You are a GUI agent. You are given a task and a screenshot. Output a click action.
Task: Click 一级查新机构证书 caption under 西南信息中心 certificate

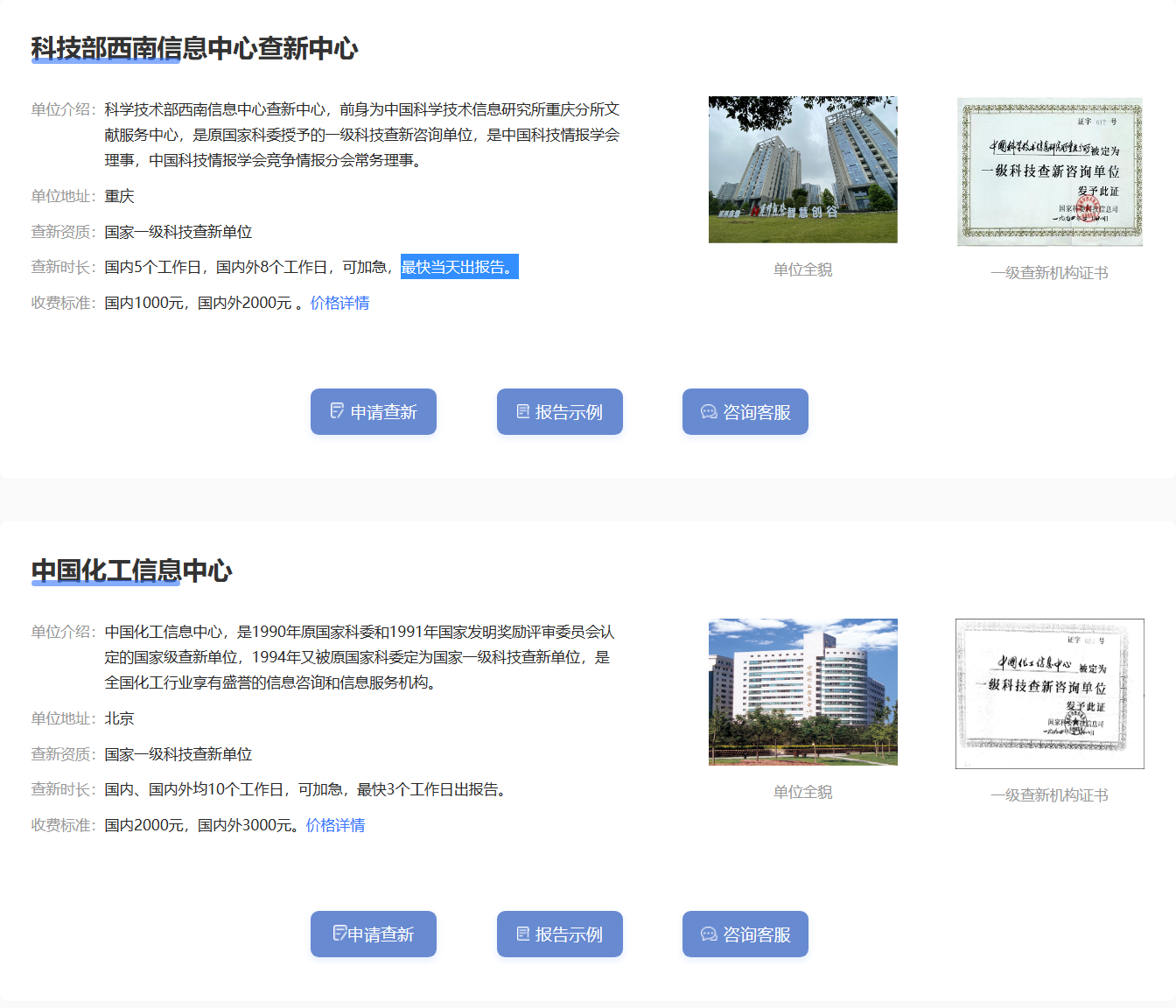coord(1050,273)
